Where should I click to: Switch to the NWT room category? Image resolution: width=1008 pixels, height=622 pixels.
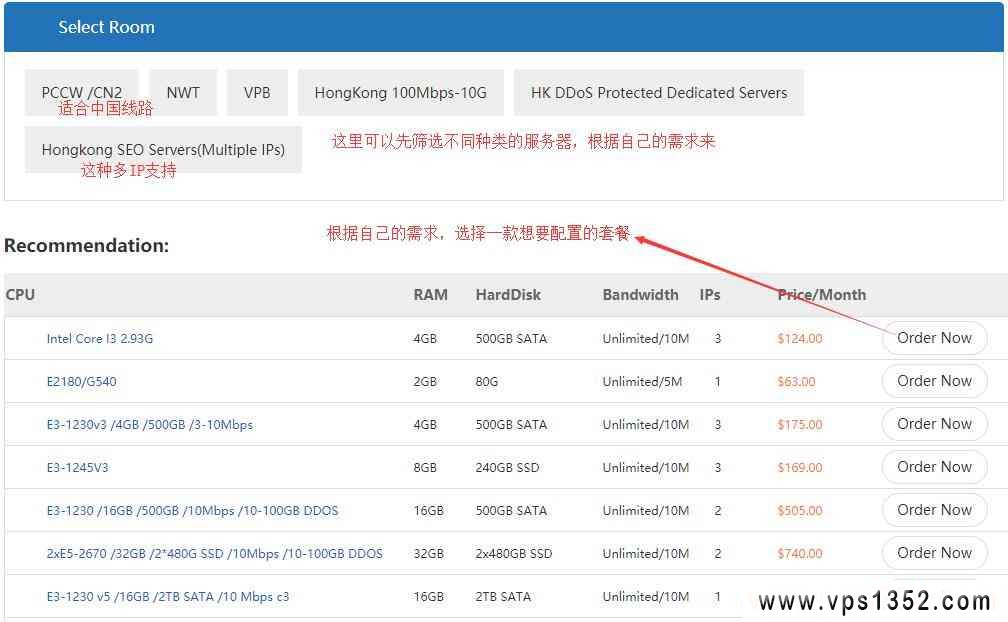pyautogui.click(x=183, y=91)
